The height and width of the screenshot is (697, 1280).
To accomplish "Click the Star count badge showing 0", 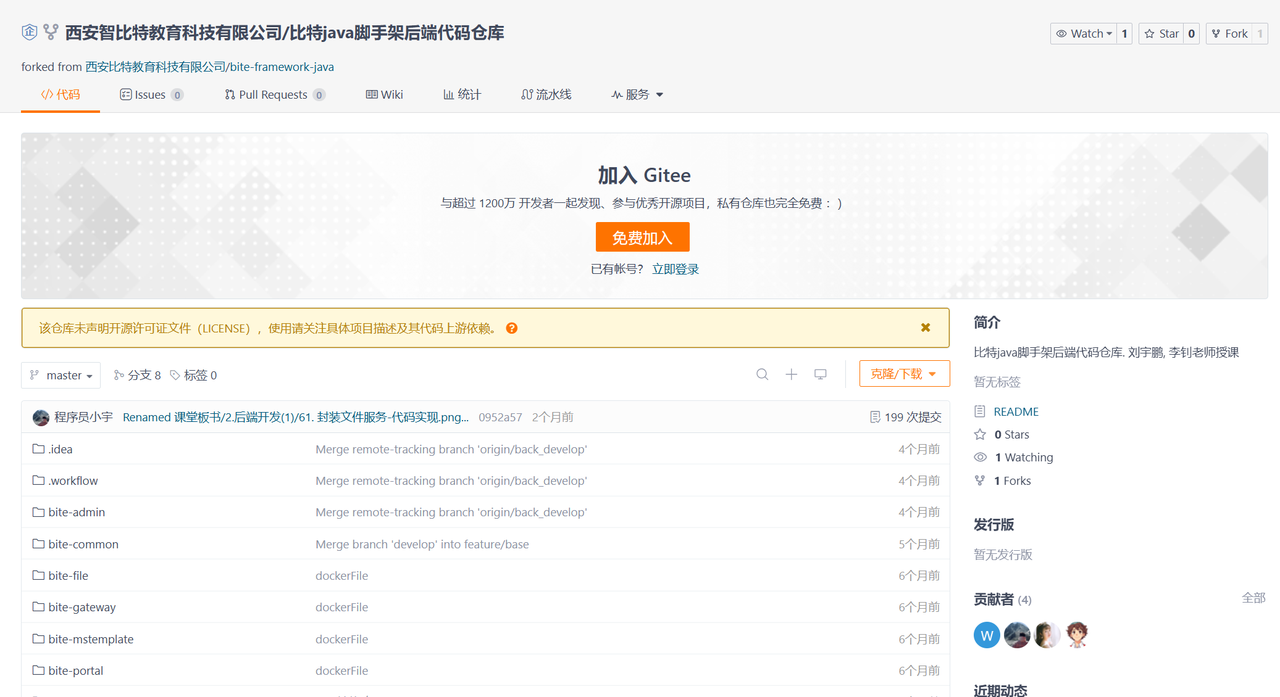I will click(x=1192, y=33).
